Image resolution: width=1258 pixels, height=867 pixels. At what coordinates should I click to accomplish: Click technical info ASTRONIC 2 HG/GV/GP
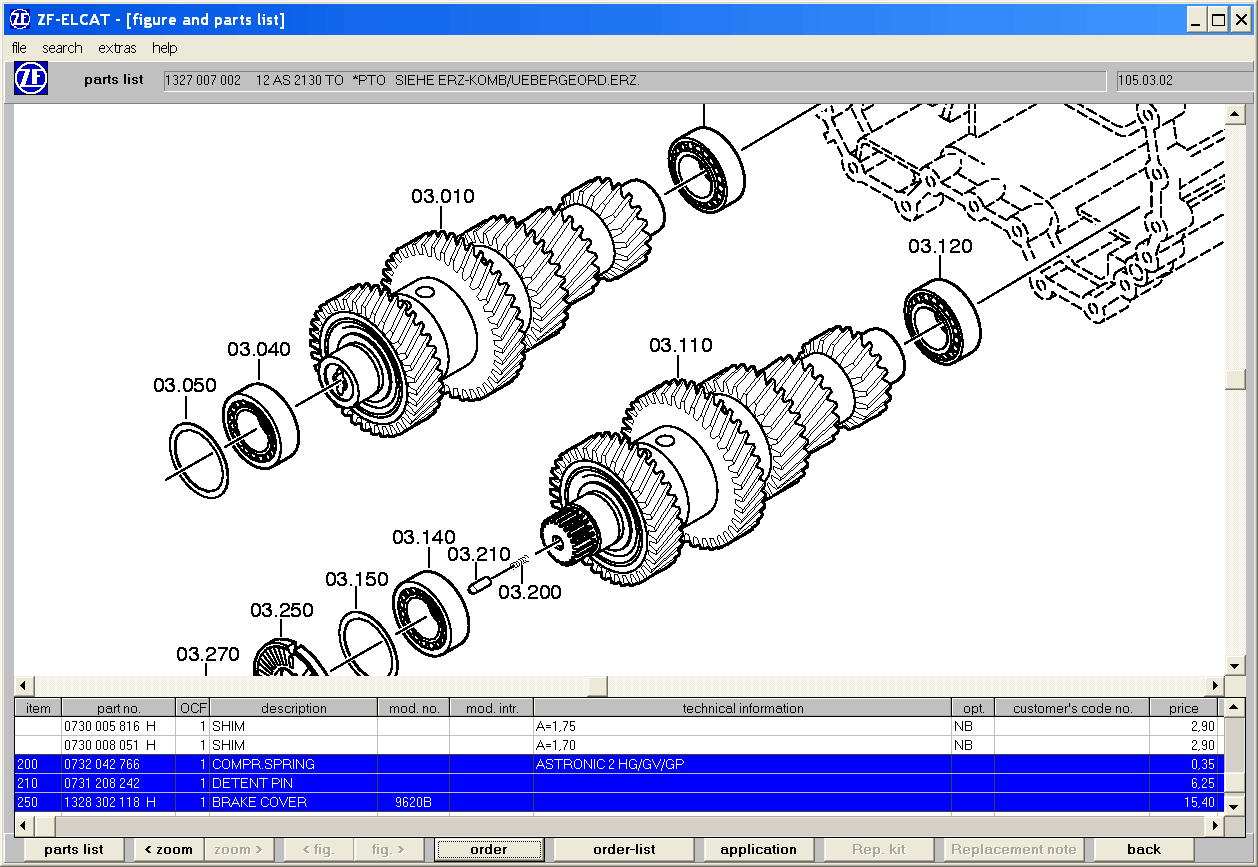(x=611, y=764)
